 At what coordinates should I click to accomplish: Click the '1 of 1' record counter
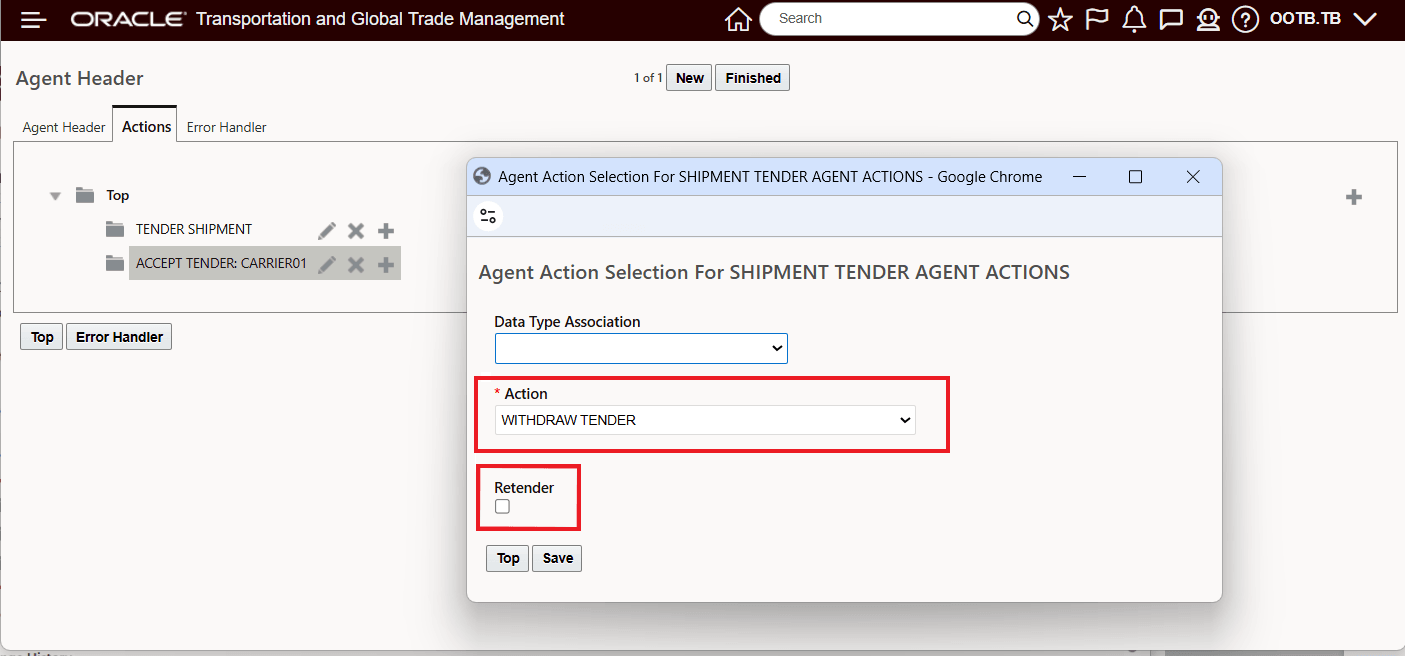[x=648, y=78]
